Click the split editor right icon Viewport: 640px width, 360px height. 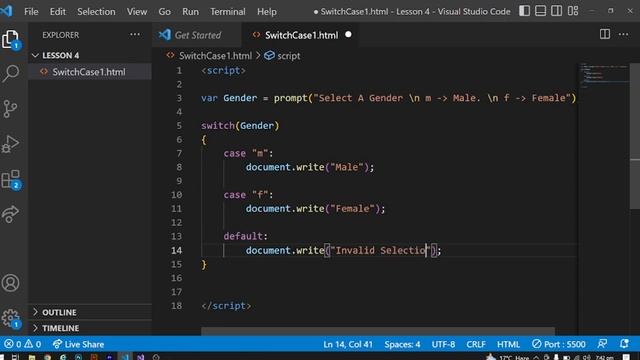click(x=605, y=34)
